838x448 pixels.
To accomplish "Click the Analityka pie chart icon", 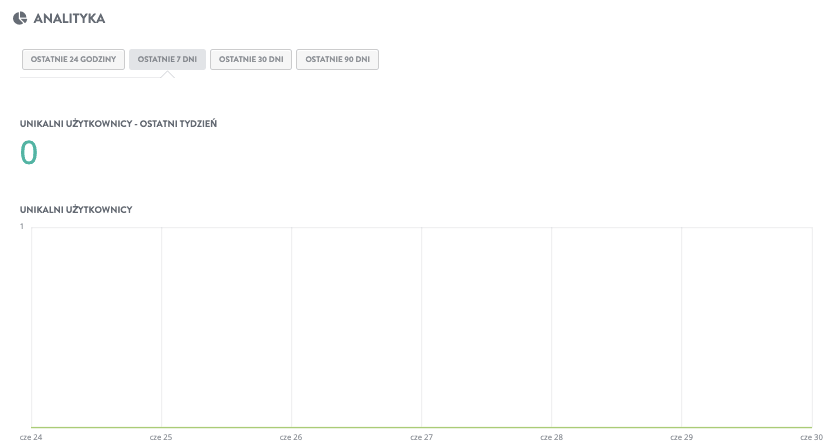I will [20, 18].
